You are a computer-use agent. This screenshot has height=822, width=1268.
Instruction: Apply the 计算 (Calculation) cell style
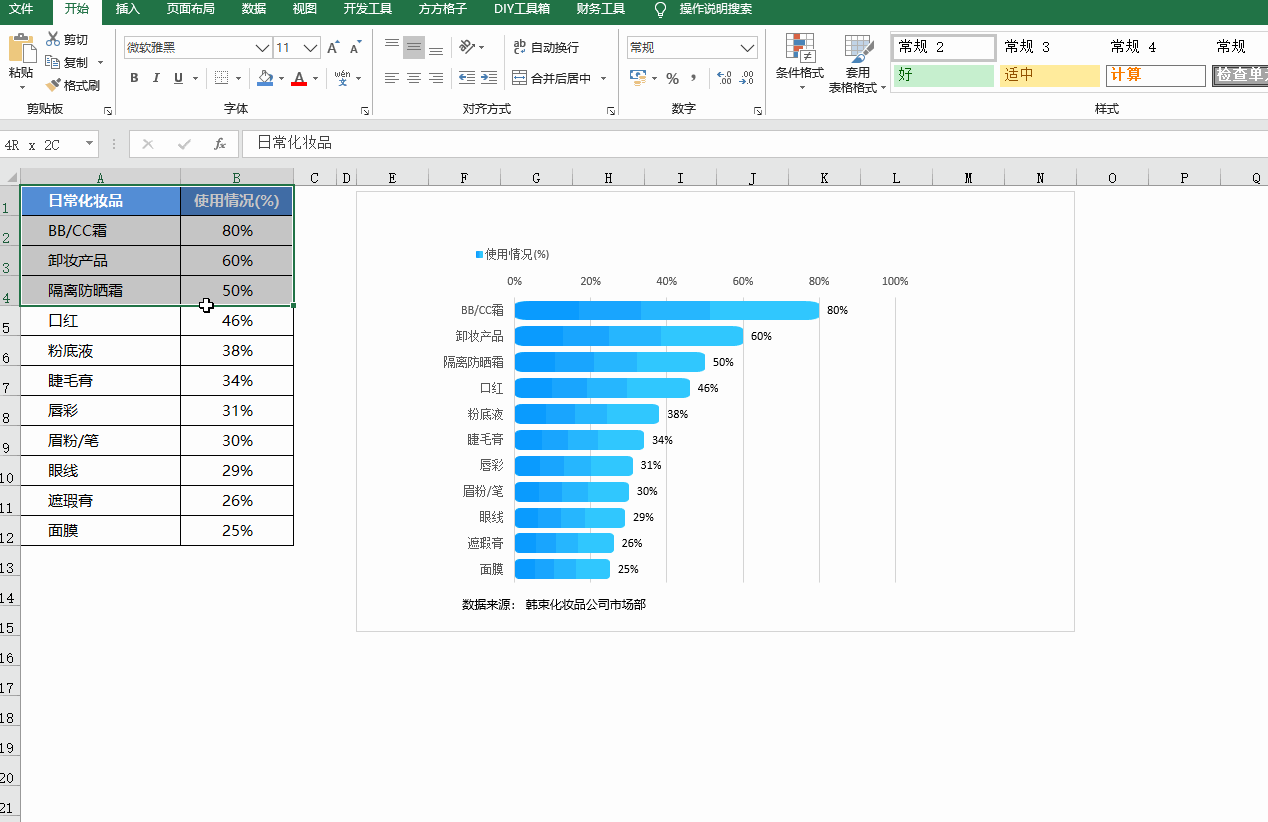[x=1156, y=75]
